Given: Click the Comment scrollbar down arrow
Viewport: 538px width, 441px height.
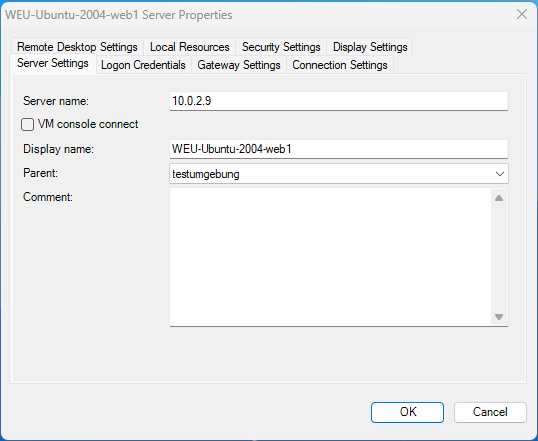Looking at the screenshot, I should 499,316.
